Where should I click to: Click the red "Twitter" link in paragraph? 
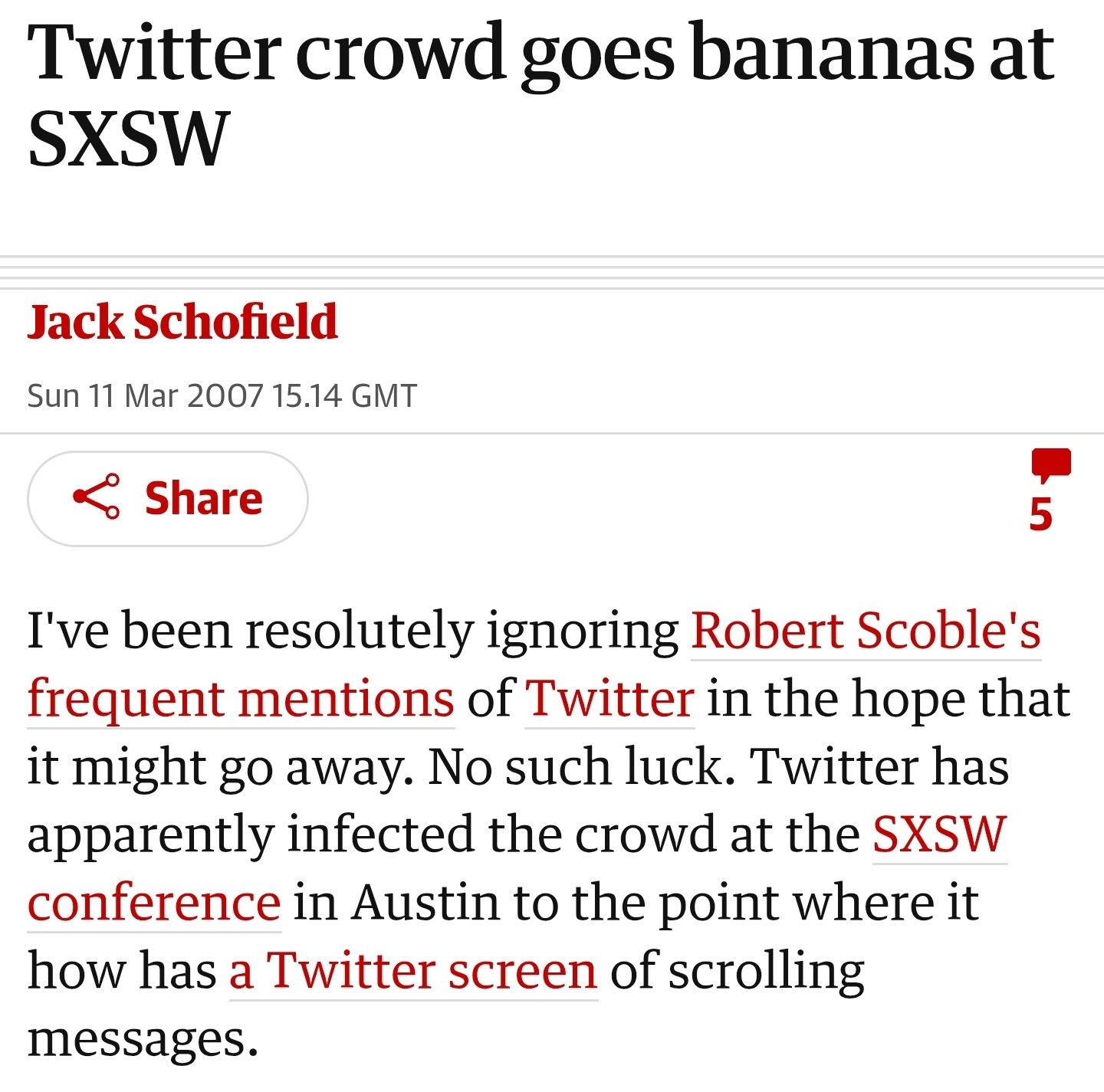point(610,699)
